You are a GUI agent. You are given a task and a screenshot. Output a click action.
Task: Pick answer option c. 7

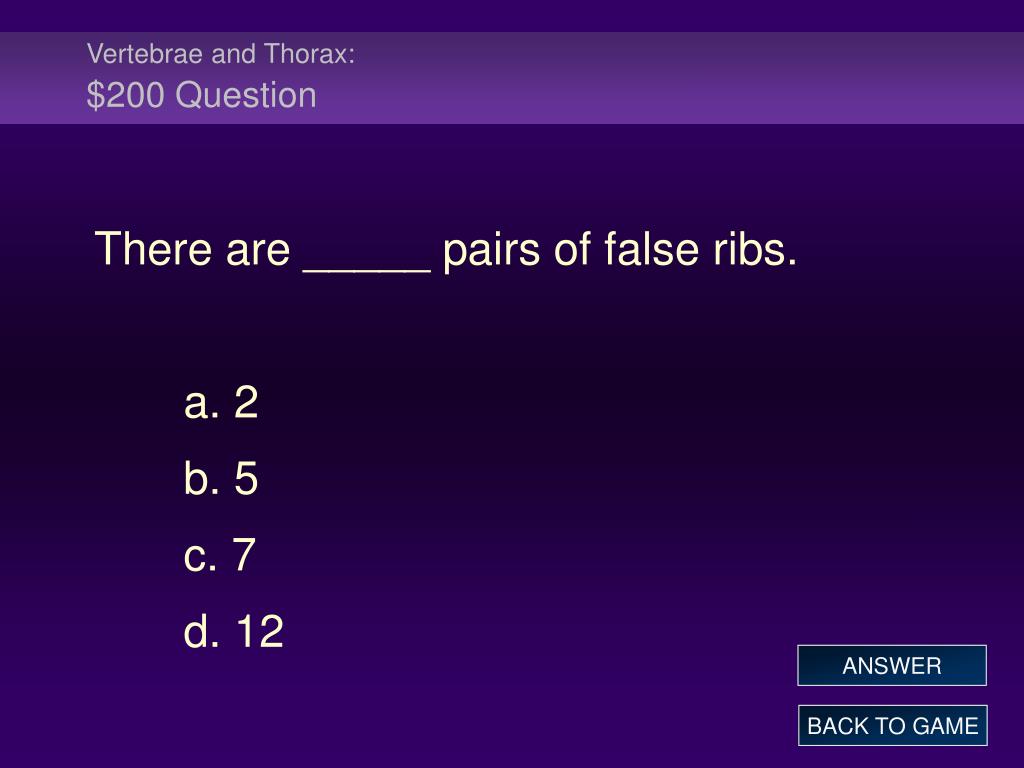[219, 554]
